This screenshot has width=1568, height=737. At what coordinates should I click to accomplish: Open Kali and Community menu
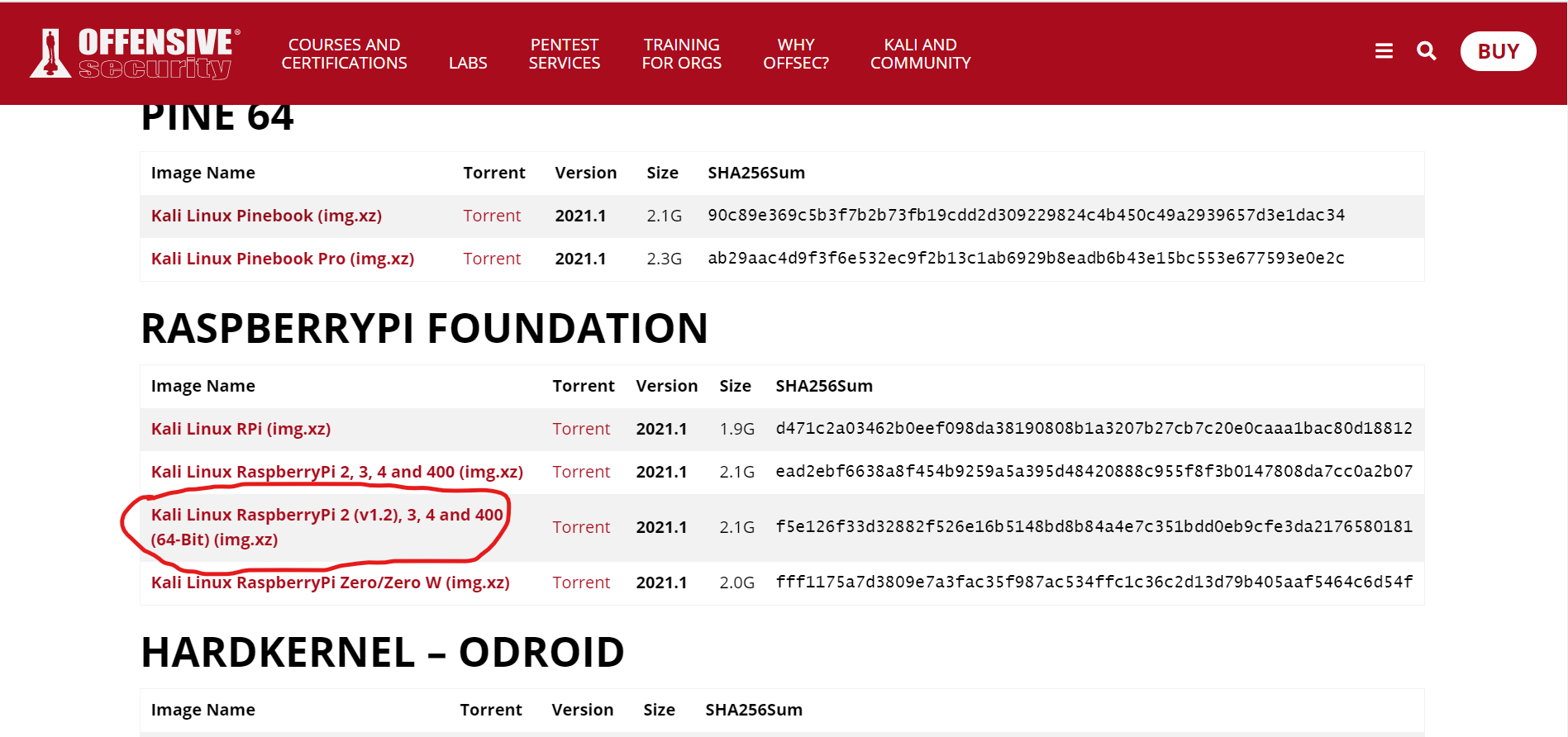(x=920, y=54)
